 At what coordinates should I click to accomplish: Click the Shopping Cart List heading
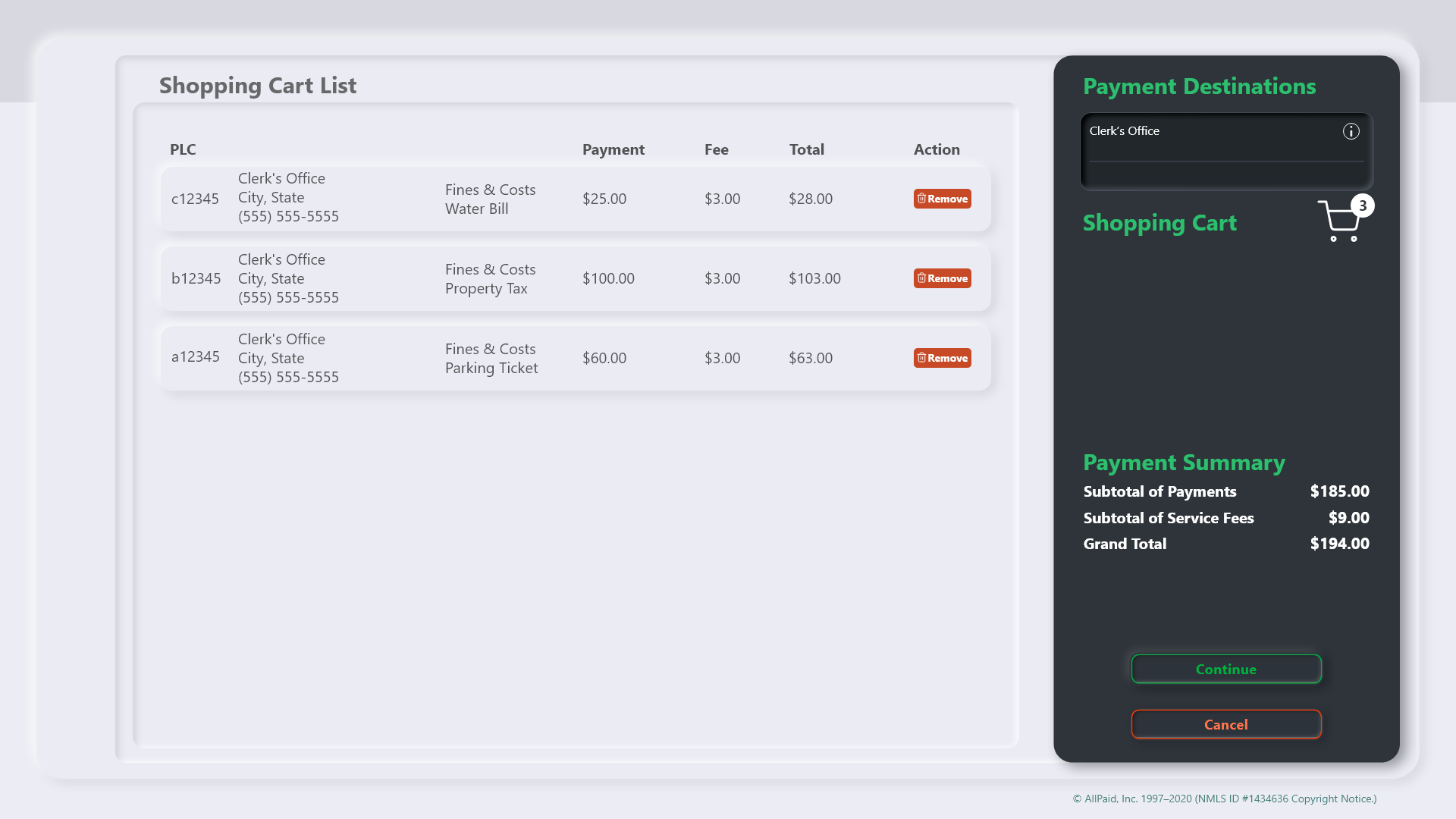[x=258, y=85]
